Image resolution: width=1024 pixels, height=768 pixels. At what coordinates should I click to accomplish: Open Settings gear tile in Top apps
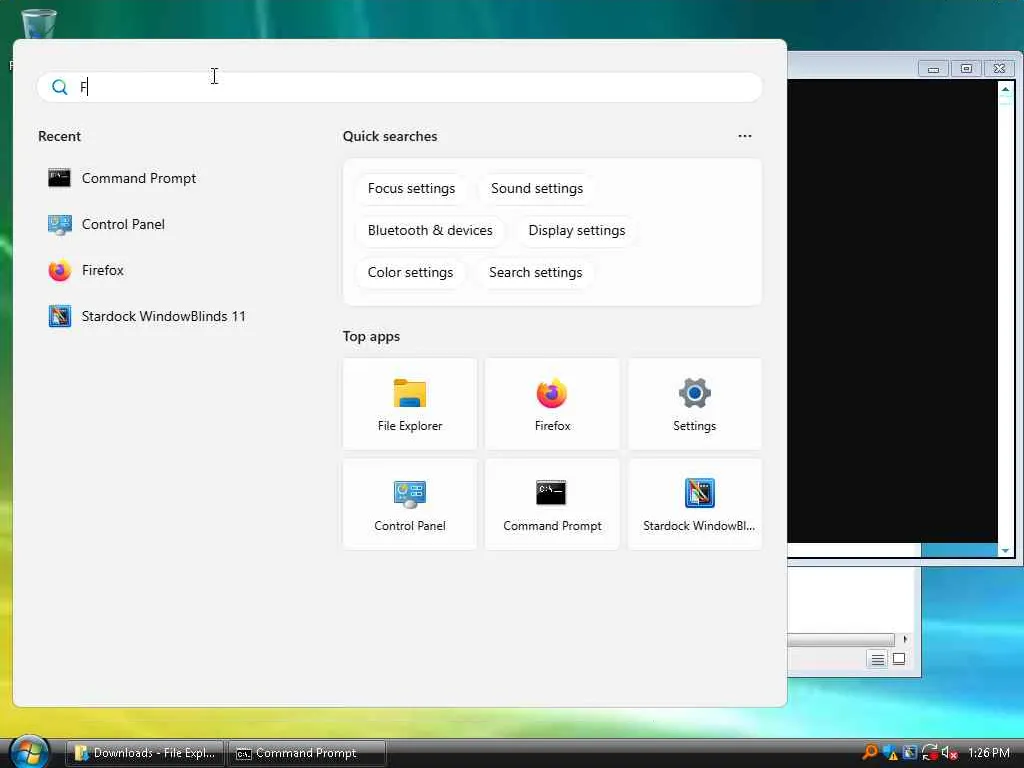pos(695,404)
